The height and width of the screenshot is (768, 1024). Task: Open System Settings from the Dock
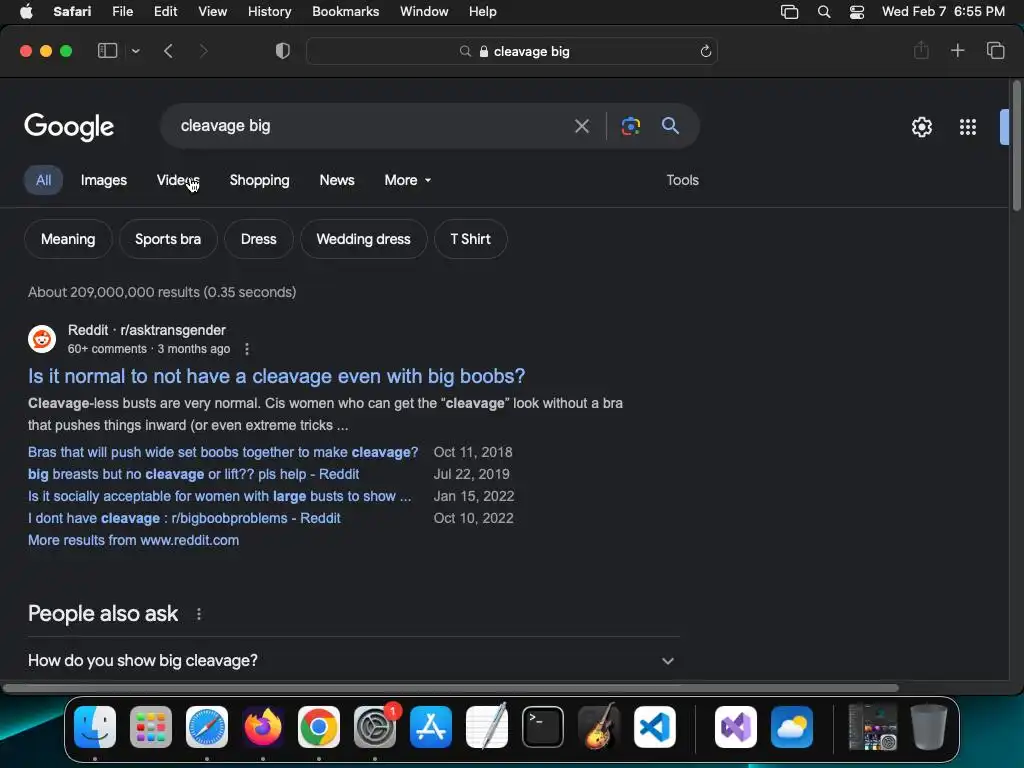click(375, 727)
